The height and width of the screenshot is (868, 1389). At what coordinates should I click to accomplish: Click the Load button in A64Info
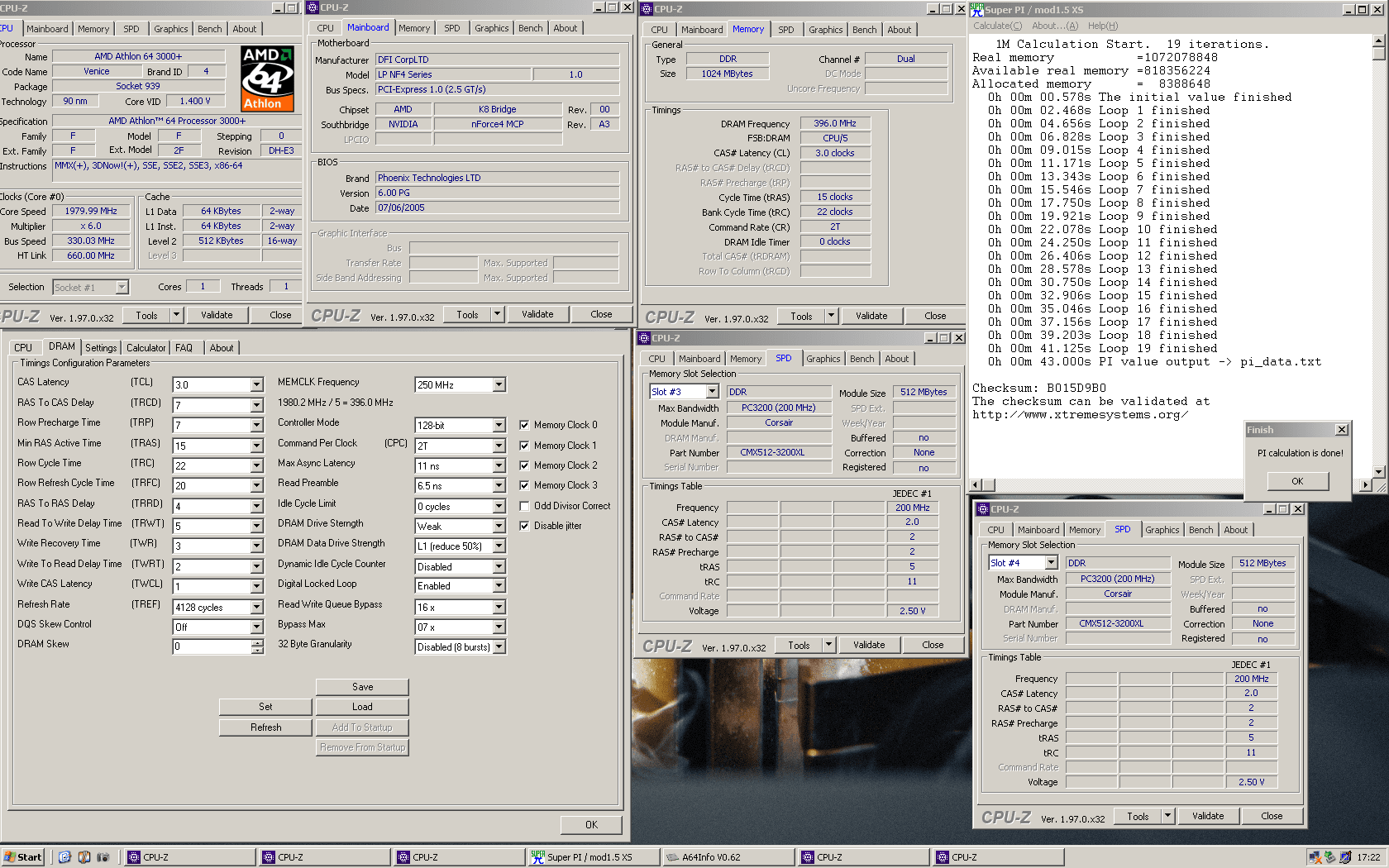(362, 707)
